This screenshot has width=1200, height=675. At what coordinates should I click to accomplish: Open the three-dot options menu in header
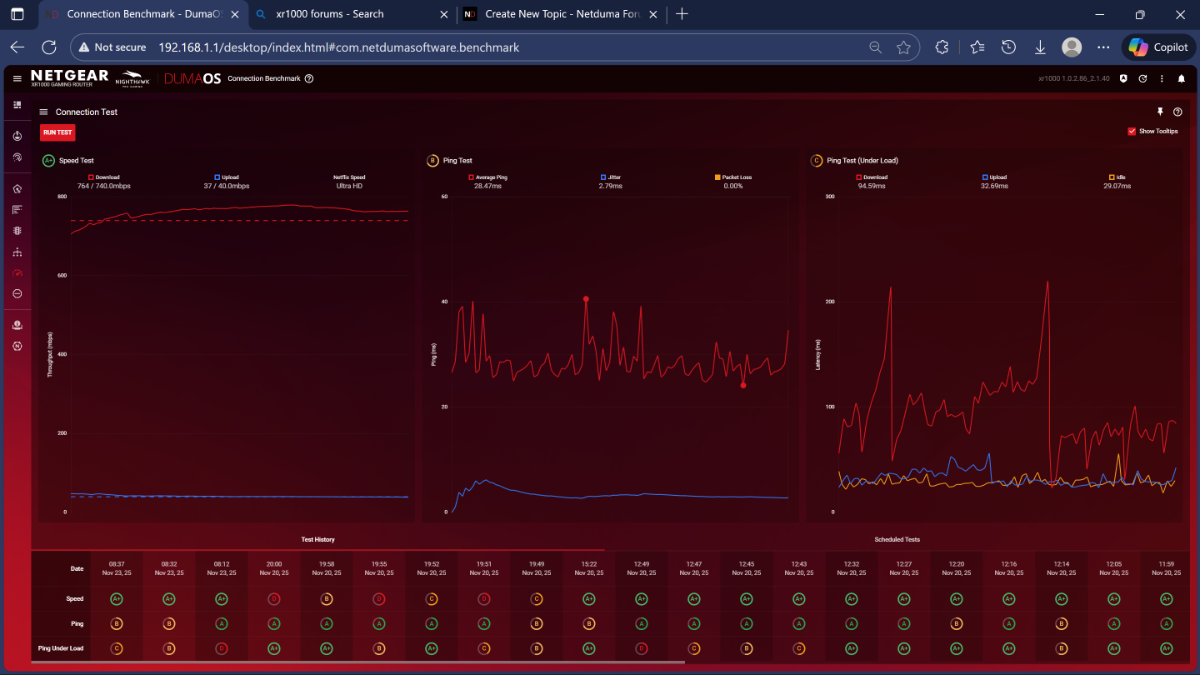pyautogui.click(x=1161, y=78)
